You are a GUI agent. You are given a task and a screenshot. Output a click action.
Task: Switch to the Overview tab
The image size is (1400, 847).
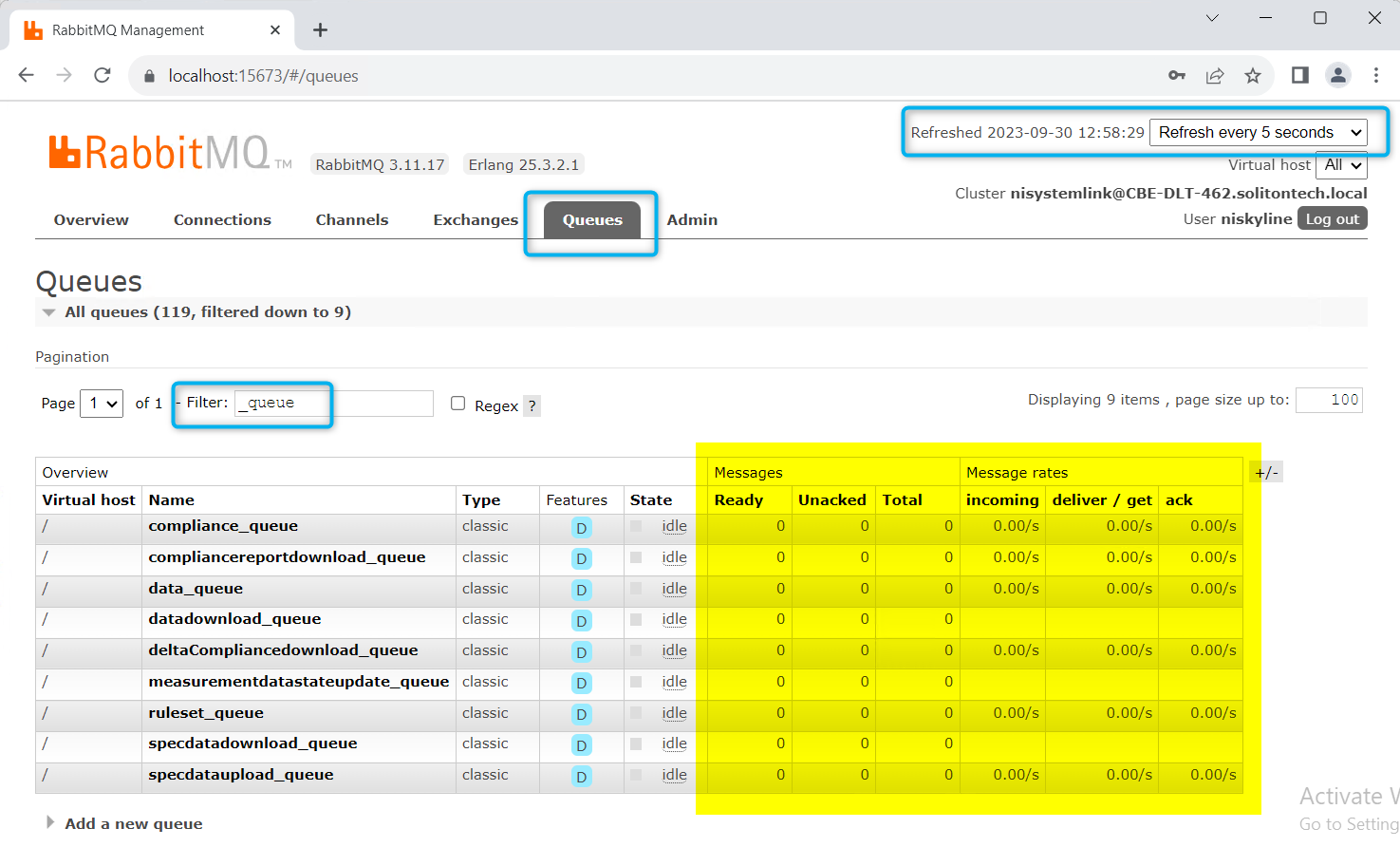pyautogui.click(x=91, y=219)
